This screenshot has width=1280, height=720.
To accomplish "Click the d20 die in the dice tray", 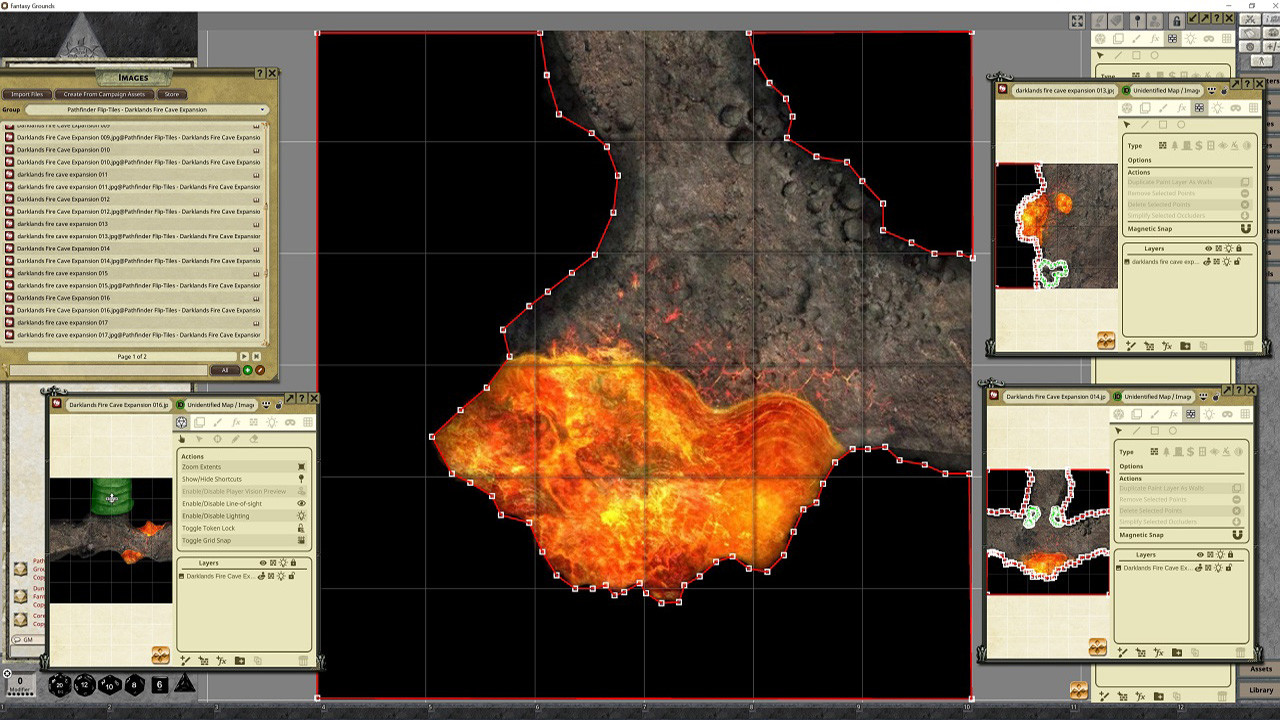I will [60, 685].
